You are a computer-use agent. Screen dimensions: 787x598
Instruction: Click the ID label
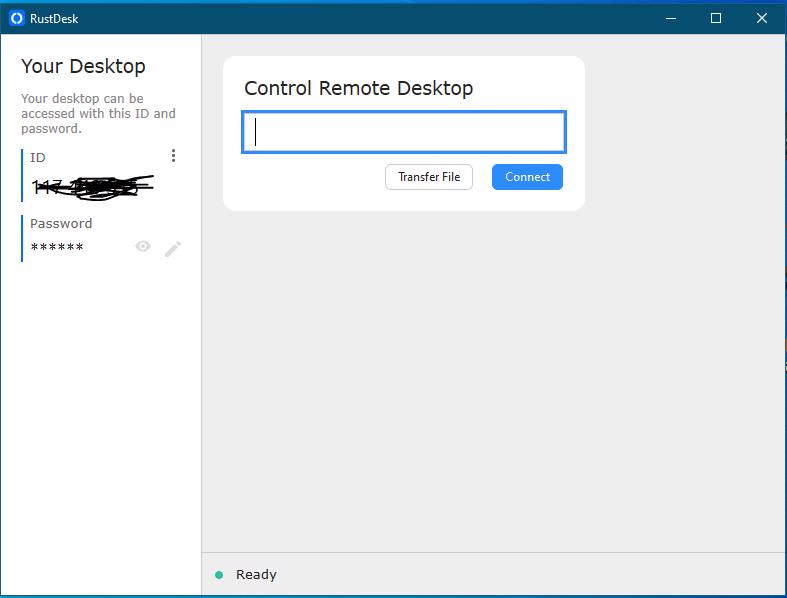(x=38, y=158)
